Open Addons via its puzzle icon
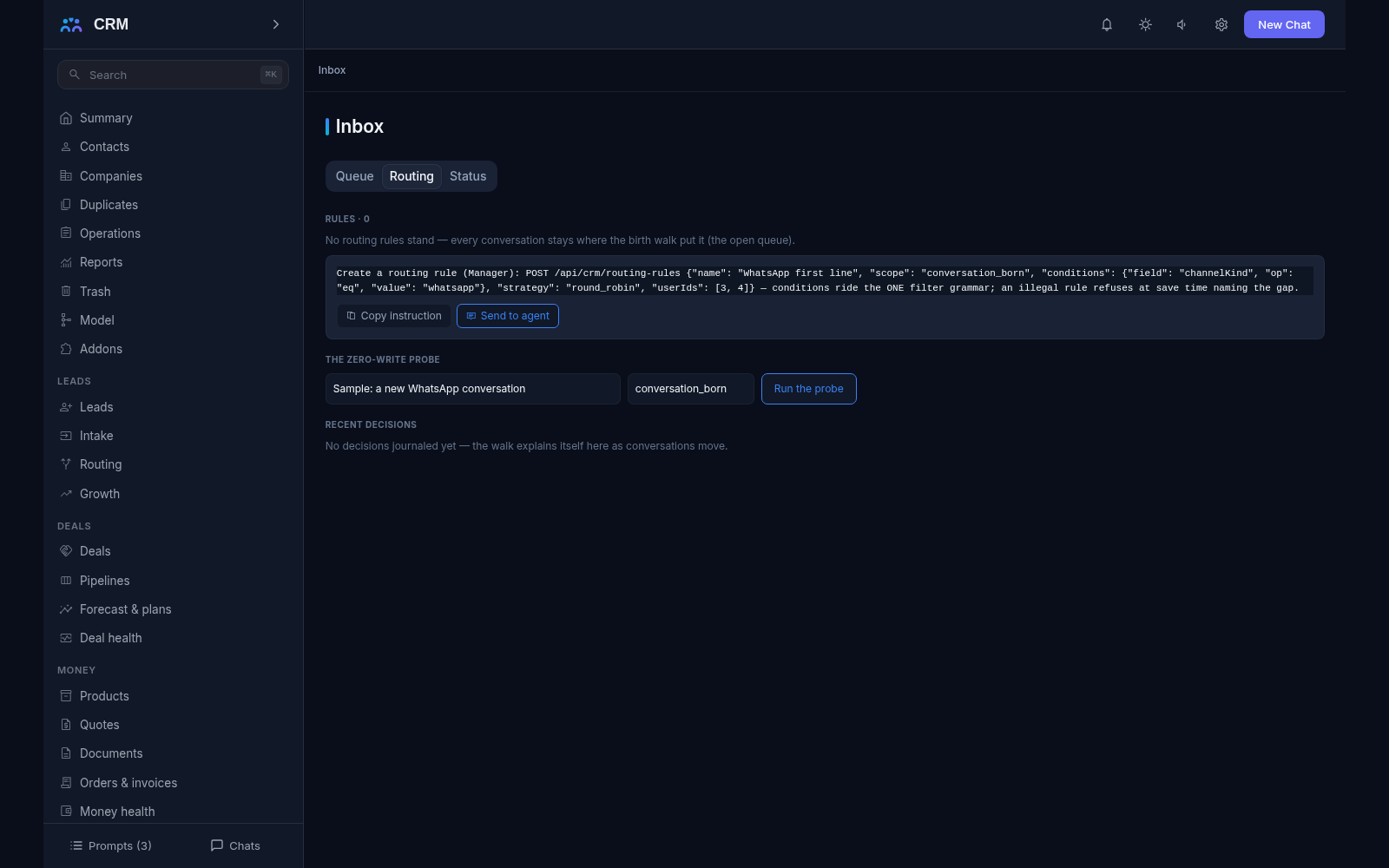Image resolution: width=1389 pixels, height=868 pixels. coord(66,349)
